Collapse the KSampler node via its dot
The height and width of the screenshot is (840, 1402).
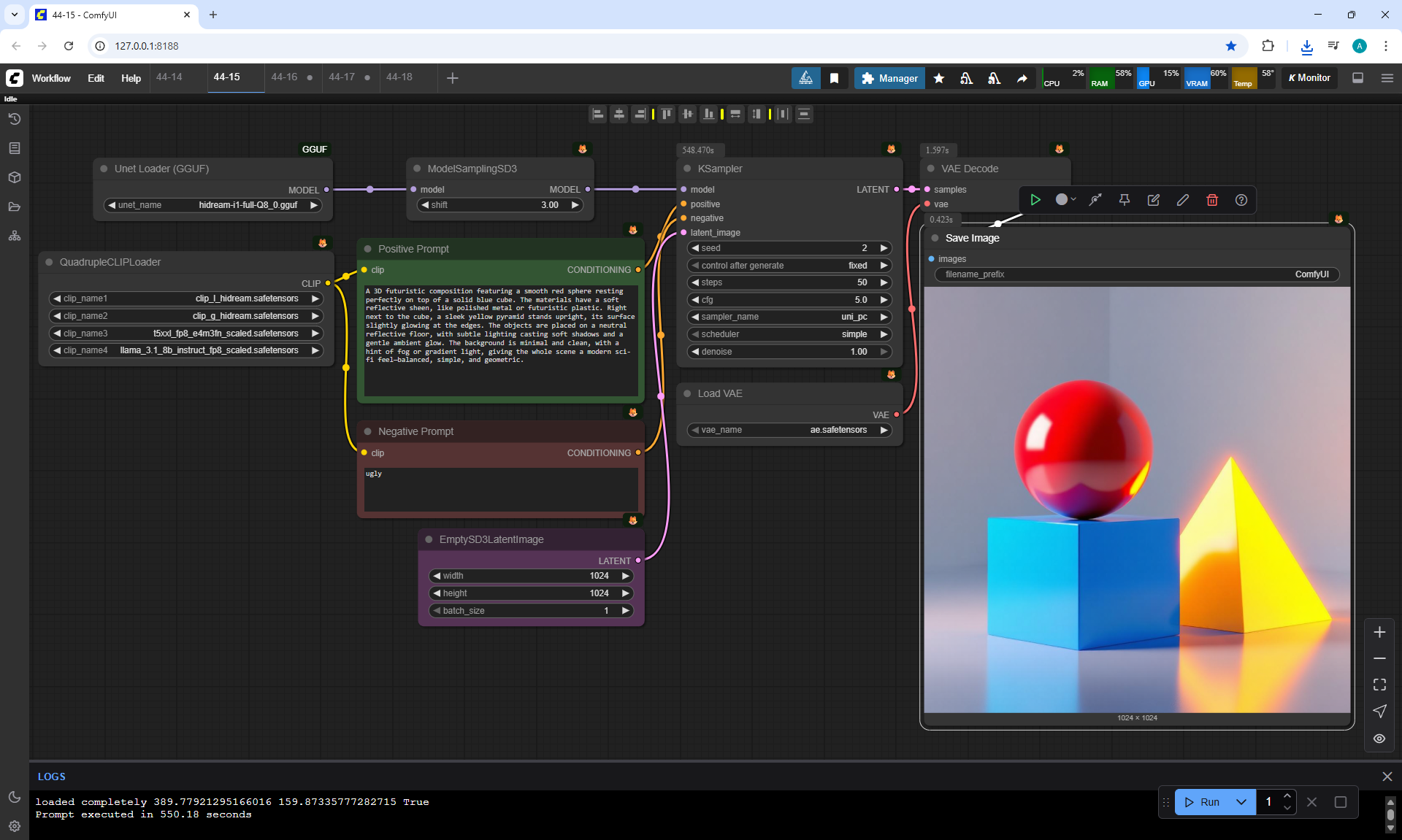pos(687,169)
